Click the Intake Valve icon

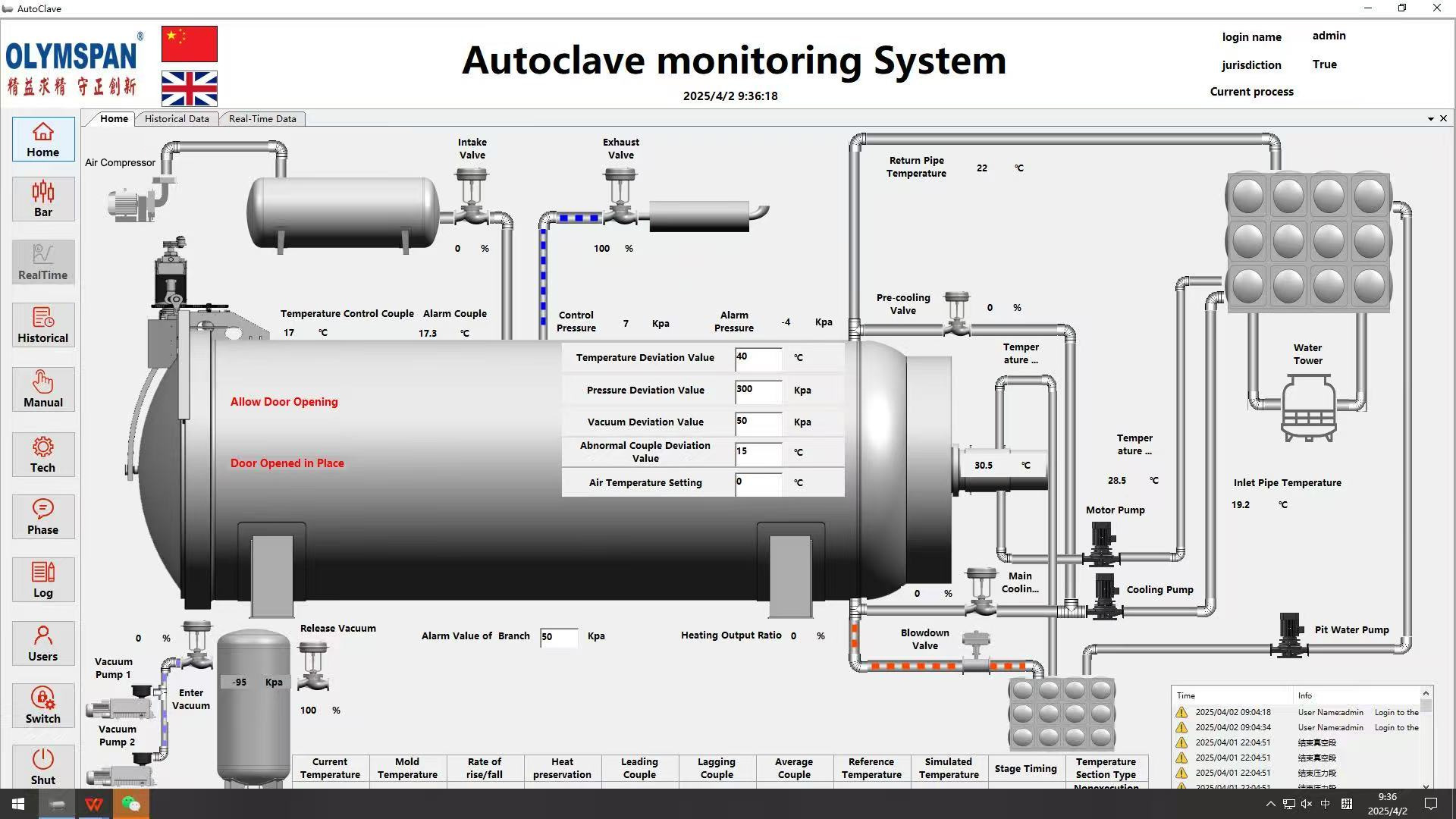(472, 196)
